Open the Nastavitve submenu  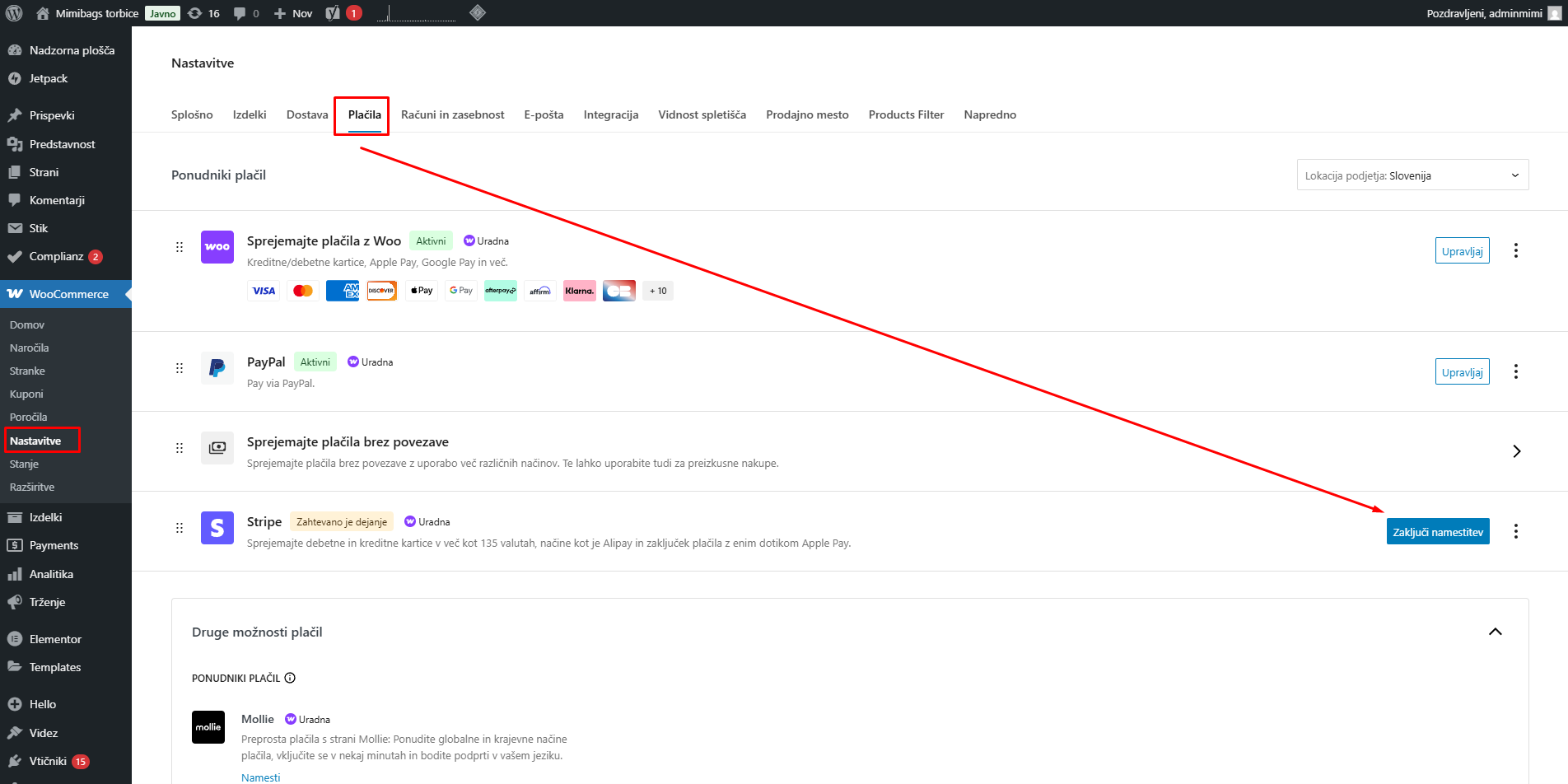35,441
